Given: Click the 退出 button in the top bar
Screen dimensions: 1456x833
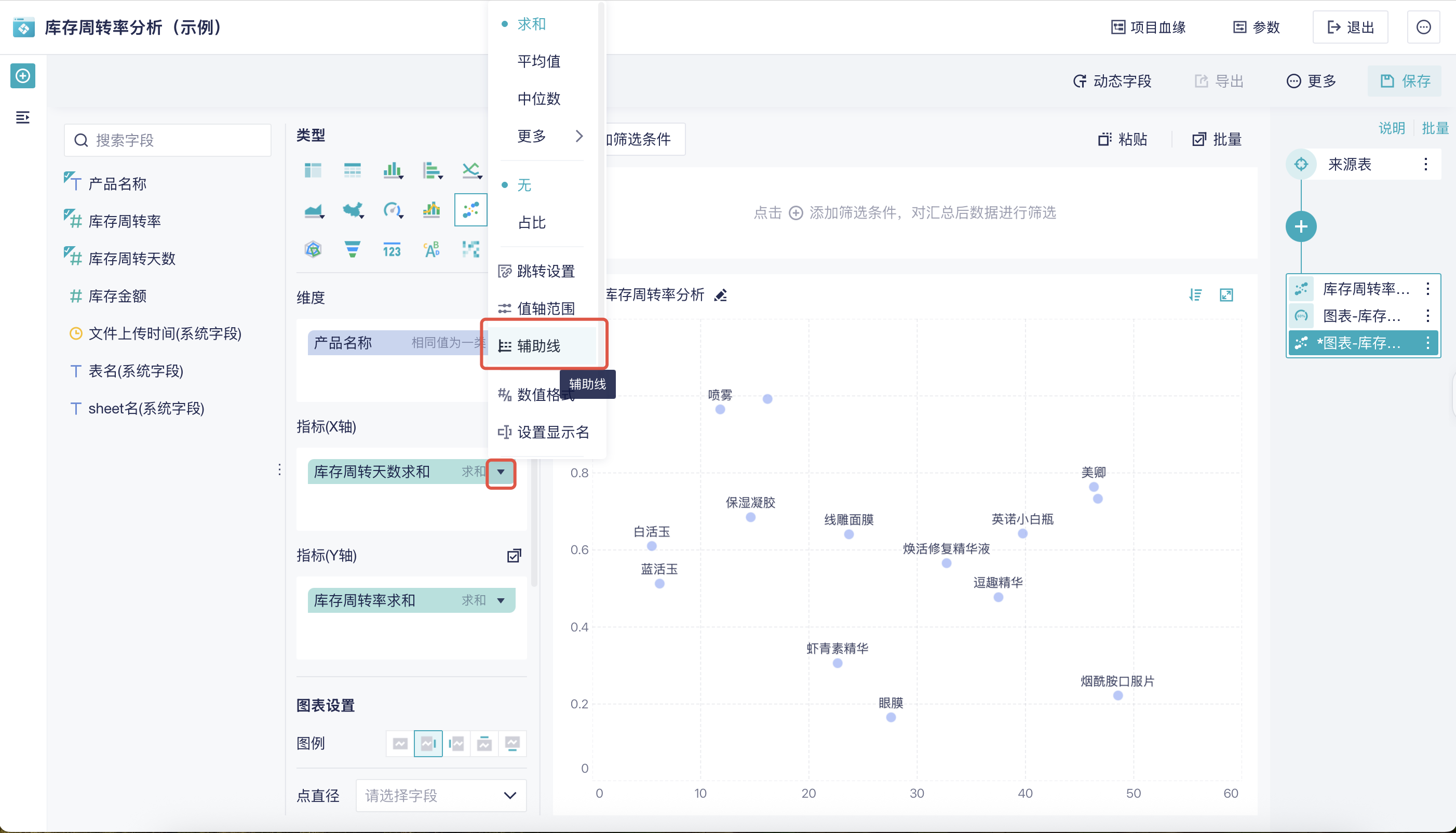Looking at the screenshot, I should [x=1350, y=26].
